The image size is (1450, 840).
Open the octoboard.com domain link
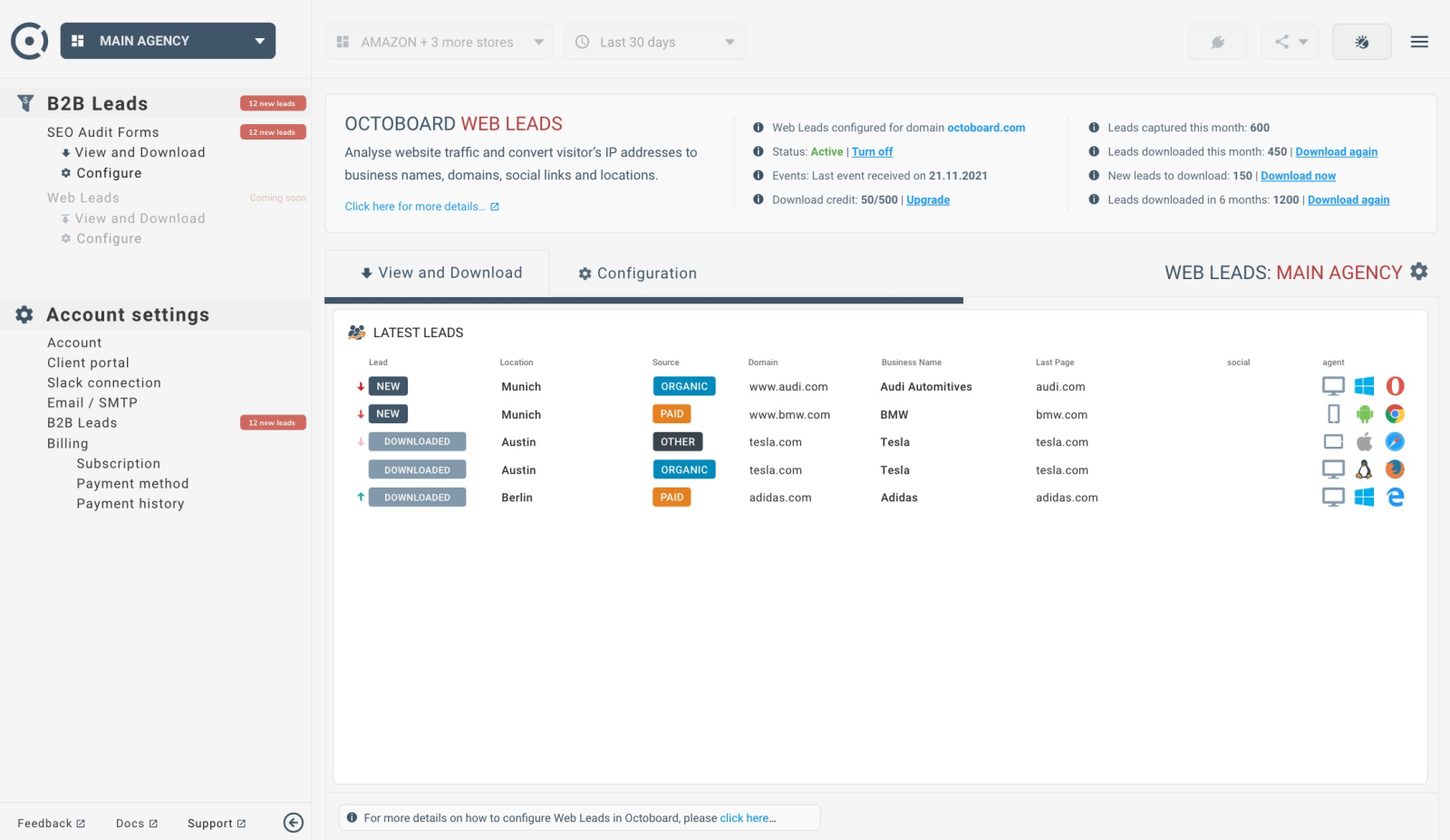[986, 128]
